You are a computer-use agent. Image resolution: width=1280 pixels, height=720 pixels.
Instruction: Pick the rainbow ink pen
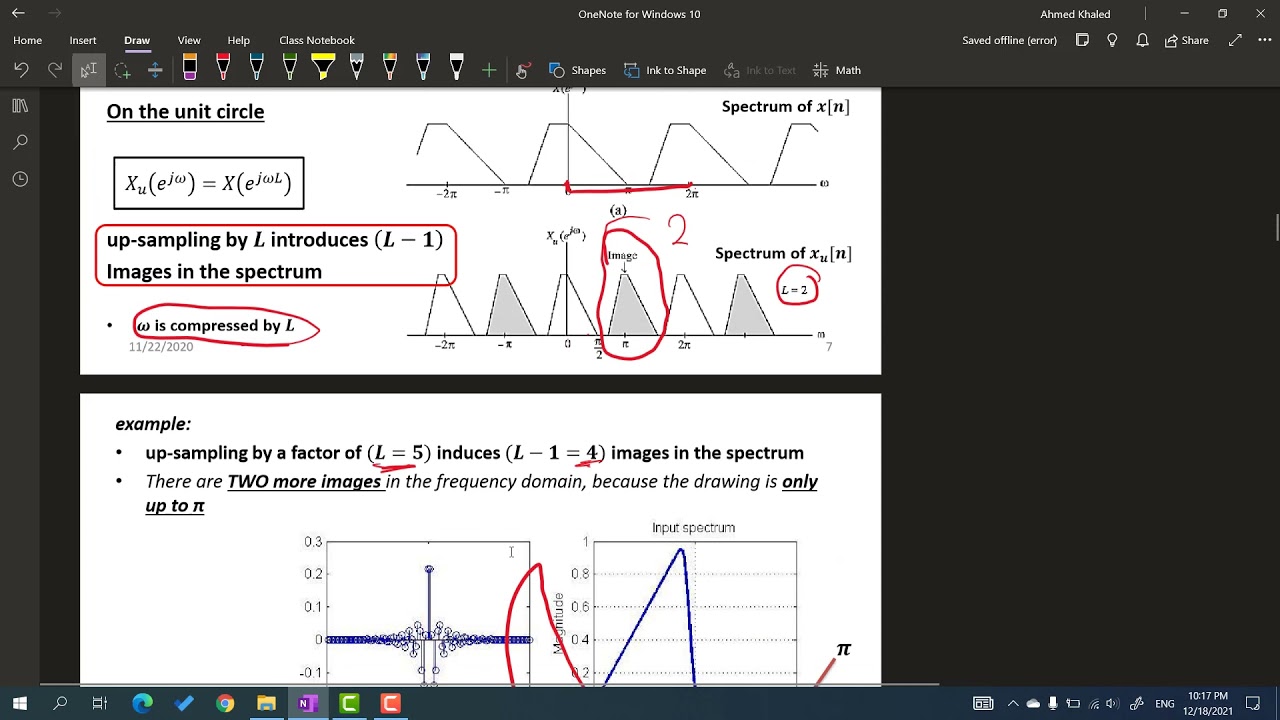(x=390, y=68)
